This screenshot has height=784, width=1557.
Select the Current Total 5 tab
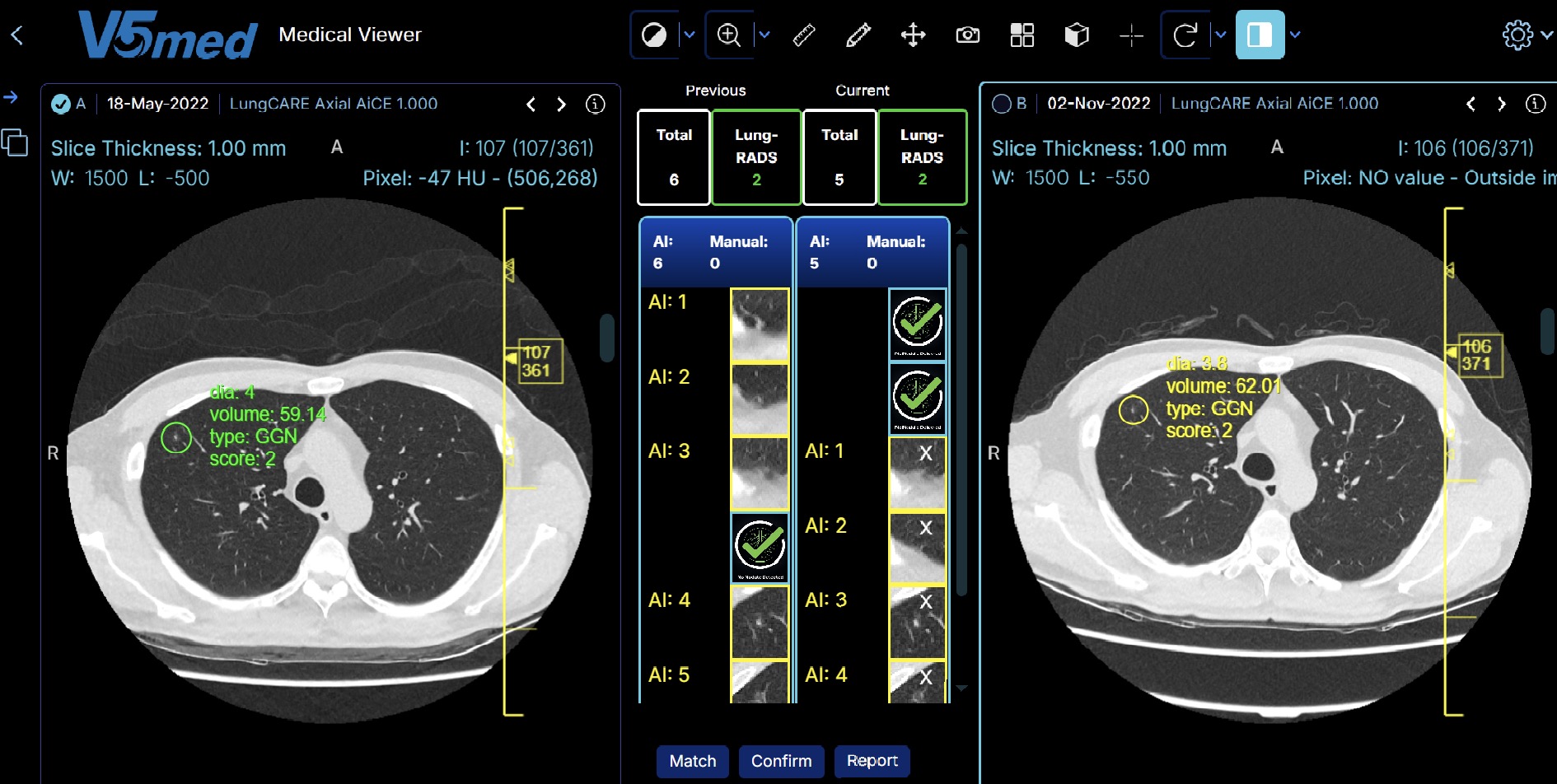[839, 156]
